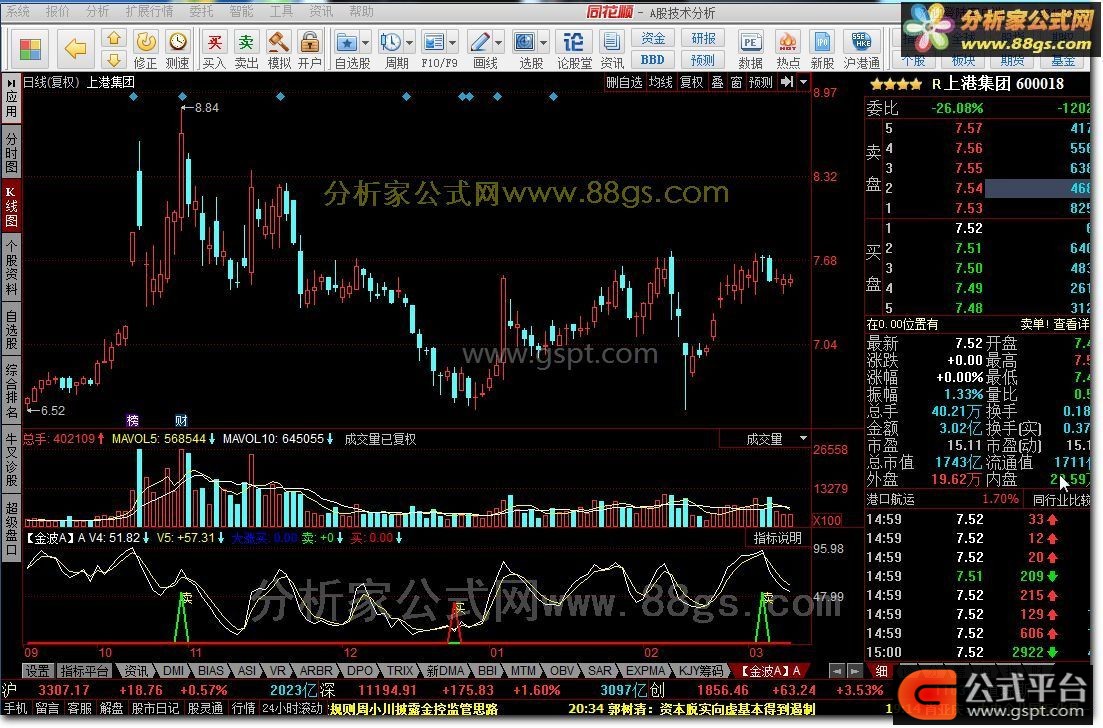The image size is (1103, 728).
Task: Click the 指标说明 indicator description link
Action: (x=777, y=538)
